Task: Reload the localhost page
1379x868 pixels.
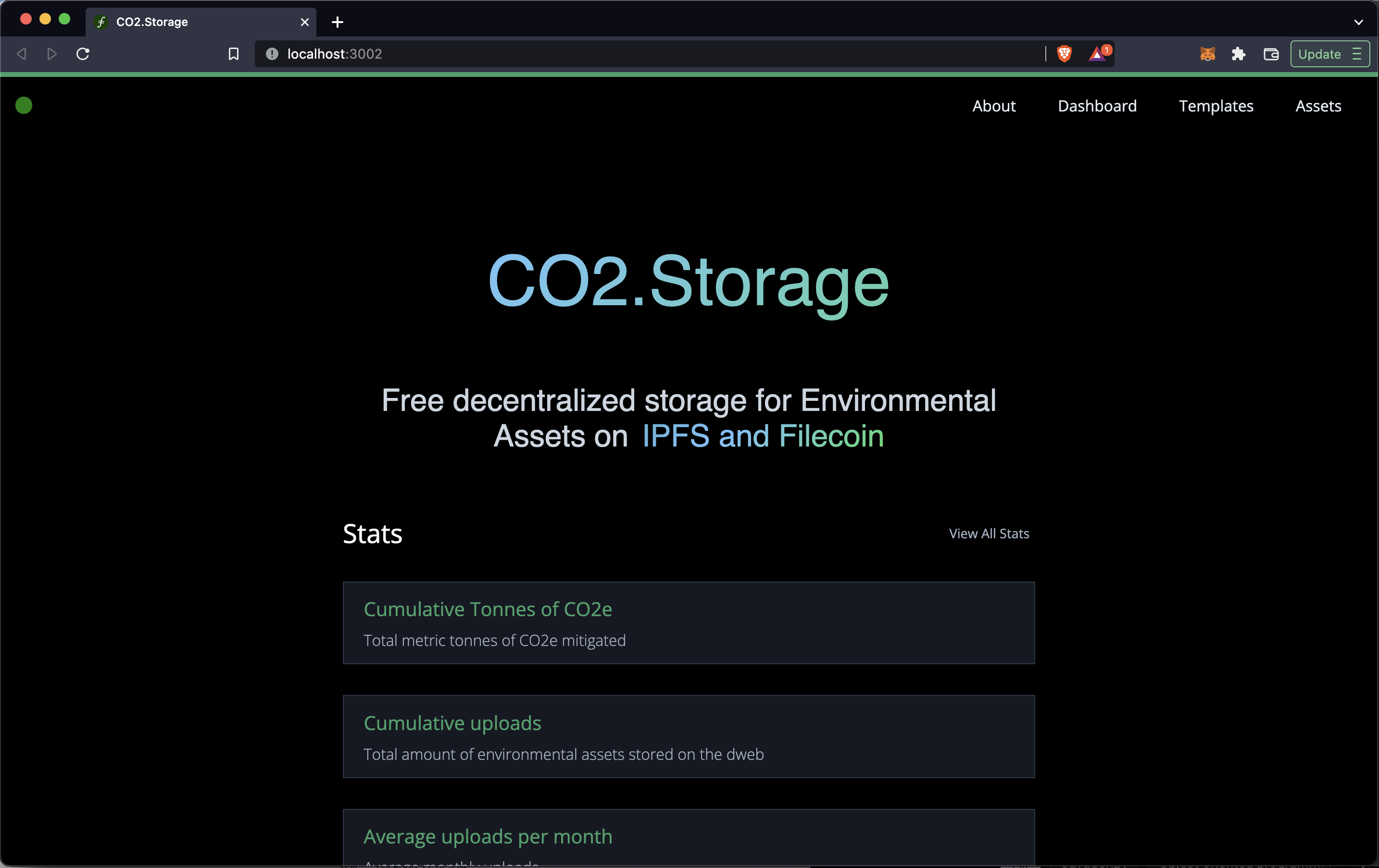Action: pos(83,54)
